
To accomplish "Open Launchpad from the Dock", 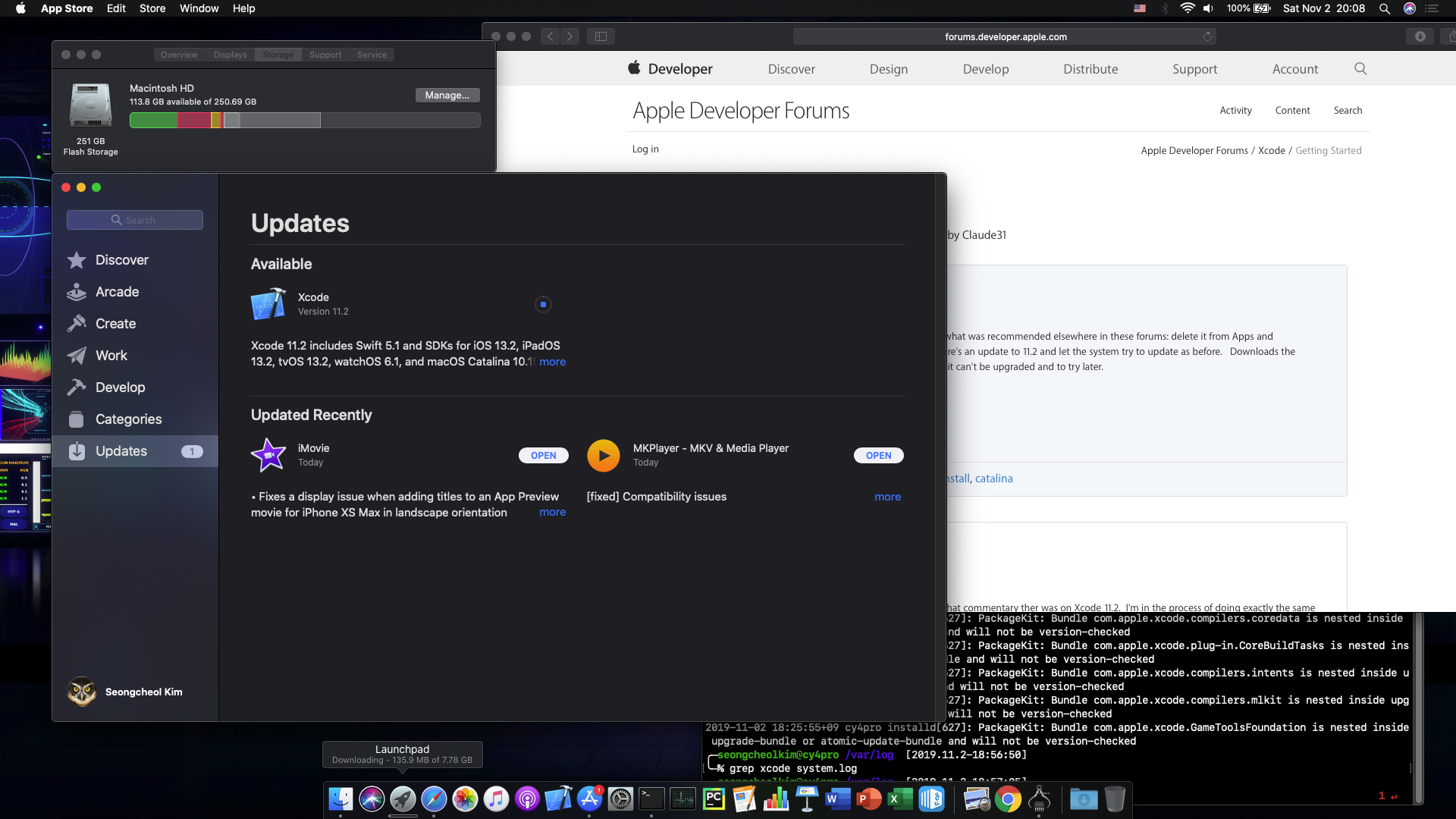I will click(403, 799).
